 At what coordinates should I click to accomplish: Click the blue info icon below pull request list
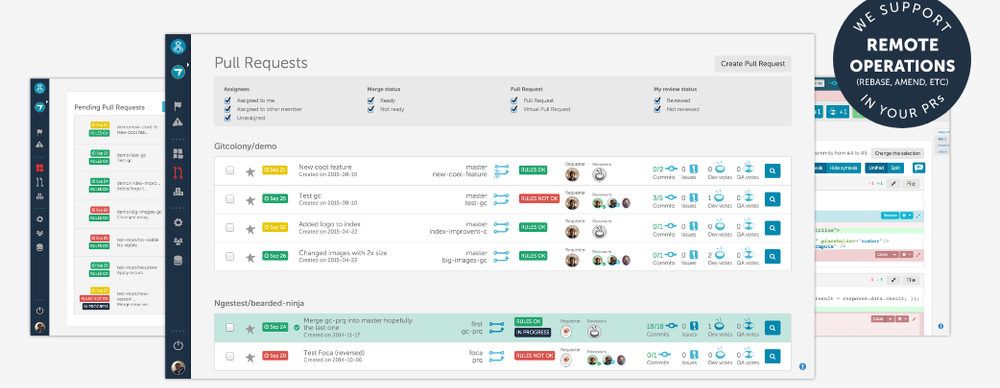[802, 366]
